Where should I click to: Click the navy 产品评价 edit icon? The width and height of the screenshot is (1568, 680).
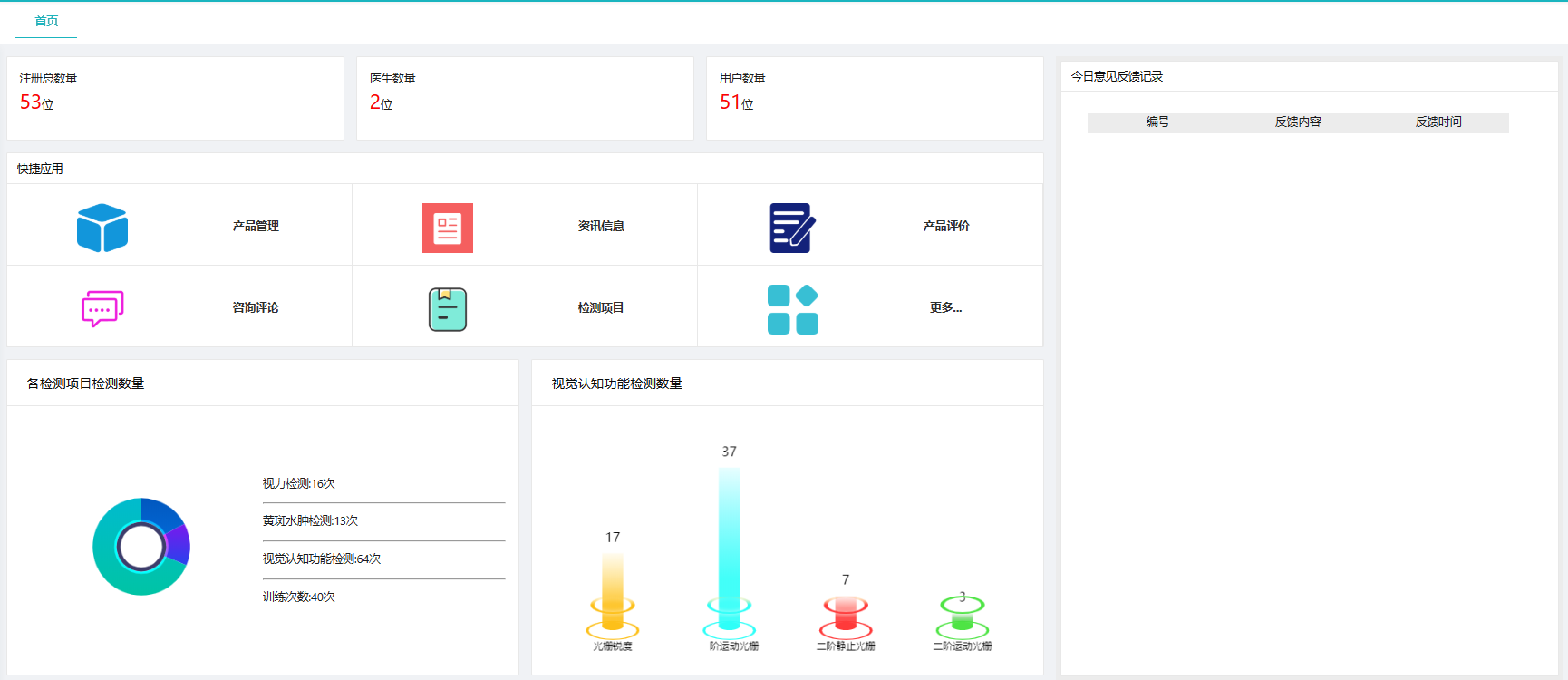[x=793, y=228]
